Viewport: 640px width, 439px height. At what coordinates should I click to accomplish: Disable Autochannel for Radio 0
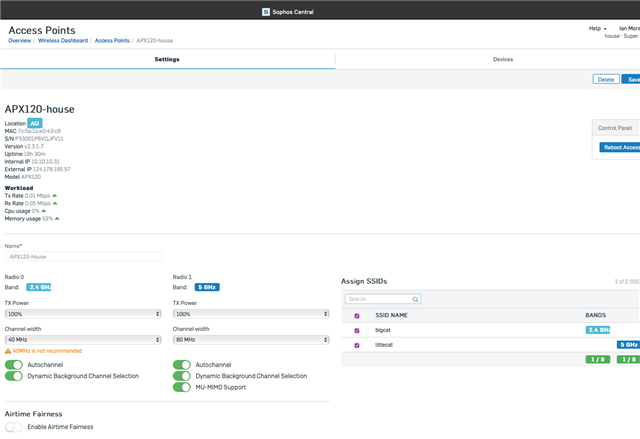tap(14, 365)
